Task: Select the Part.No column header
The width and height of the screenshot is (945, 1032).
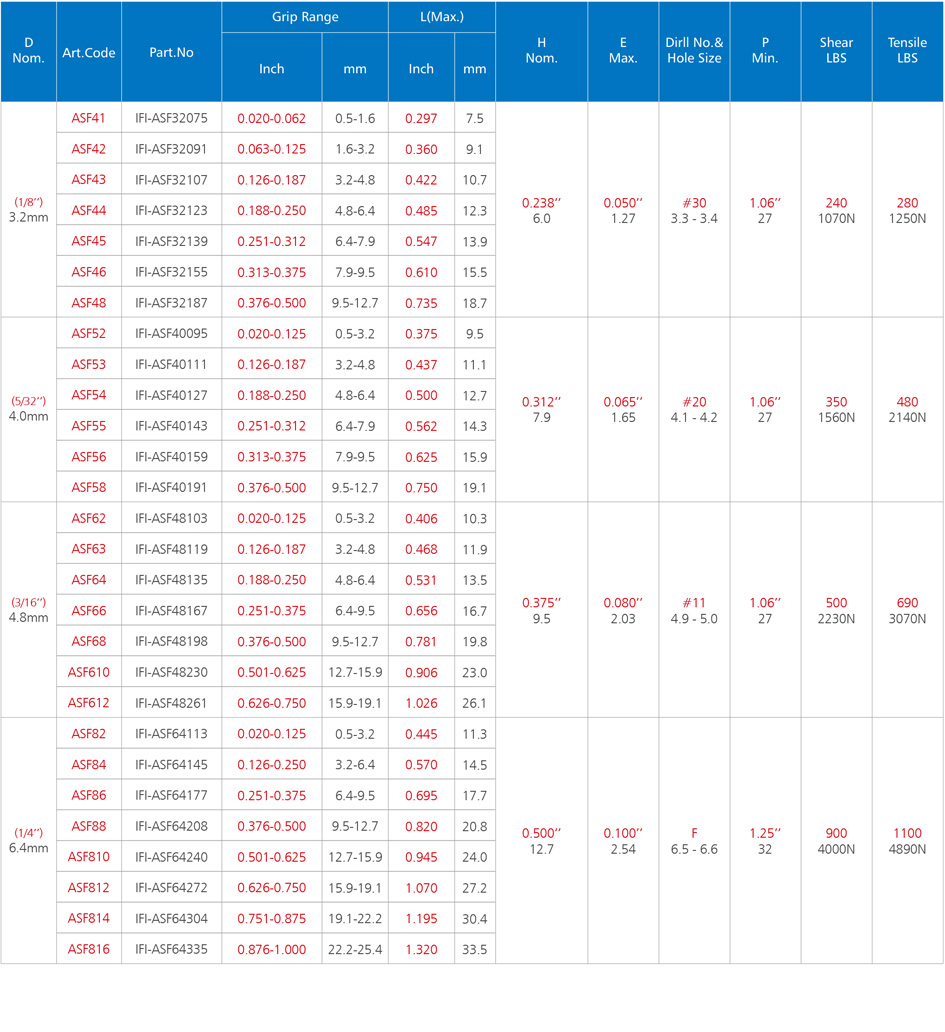Action: (171, 52)
